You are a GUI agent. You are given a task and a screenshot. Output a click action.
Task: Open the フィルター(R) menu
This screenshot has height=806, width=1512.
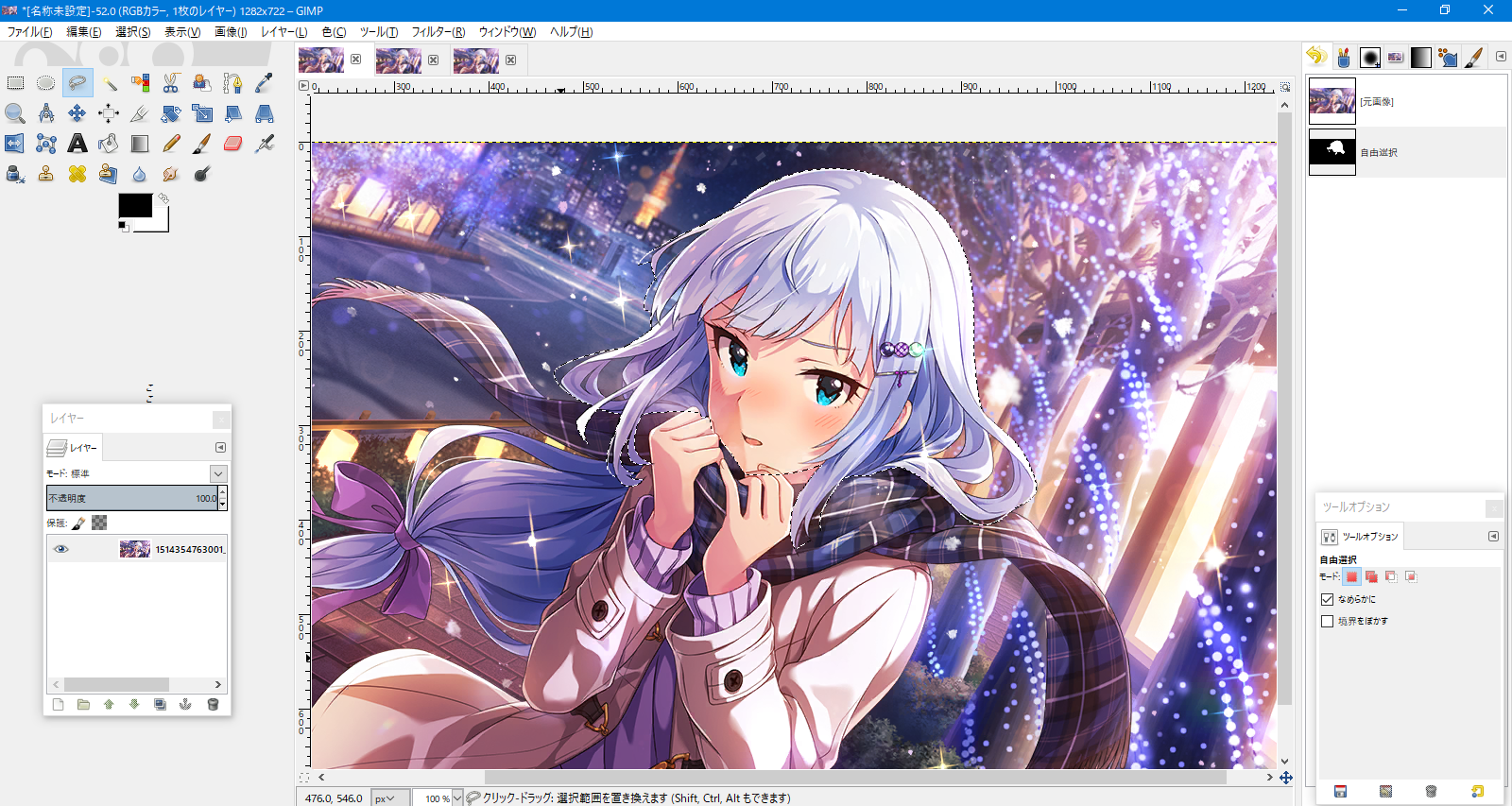tap(438, 31)
